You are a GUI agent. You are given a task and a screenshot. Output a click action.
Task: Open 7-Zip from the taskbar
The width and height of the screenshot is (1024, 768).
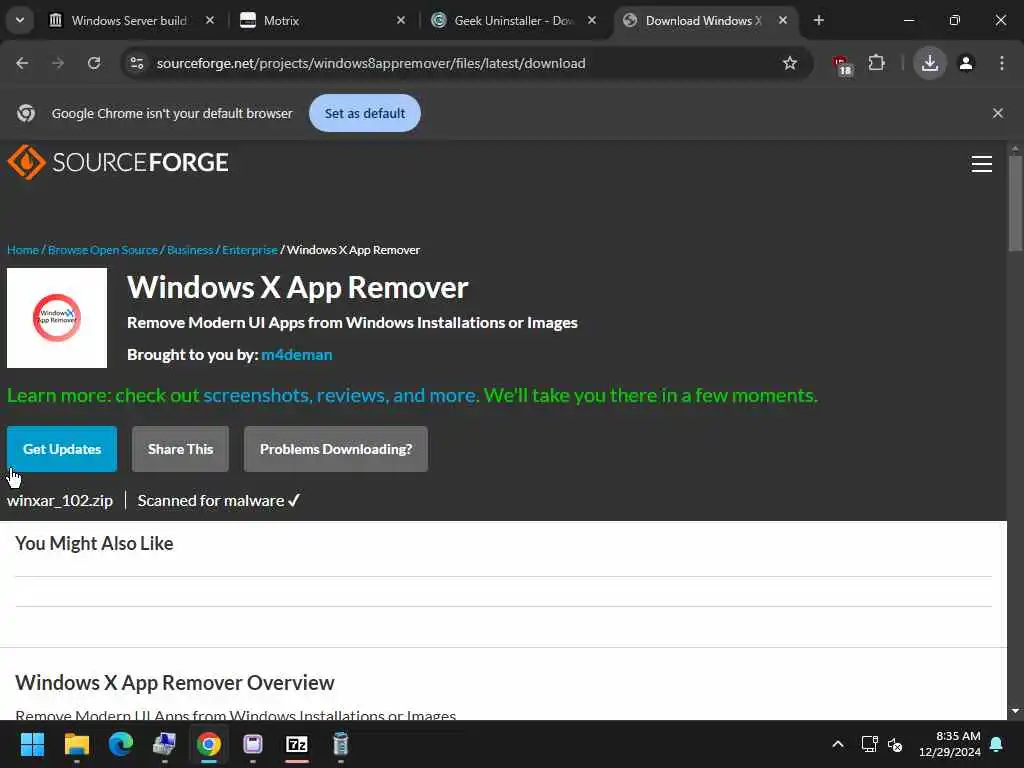tap(297, 744)
